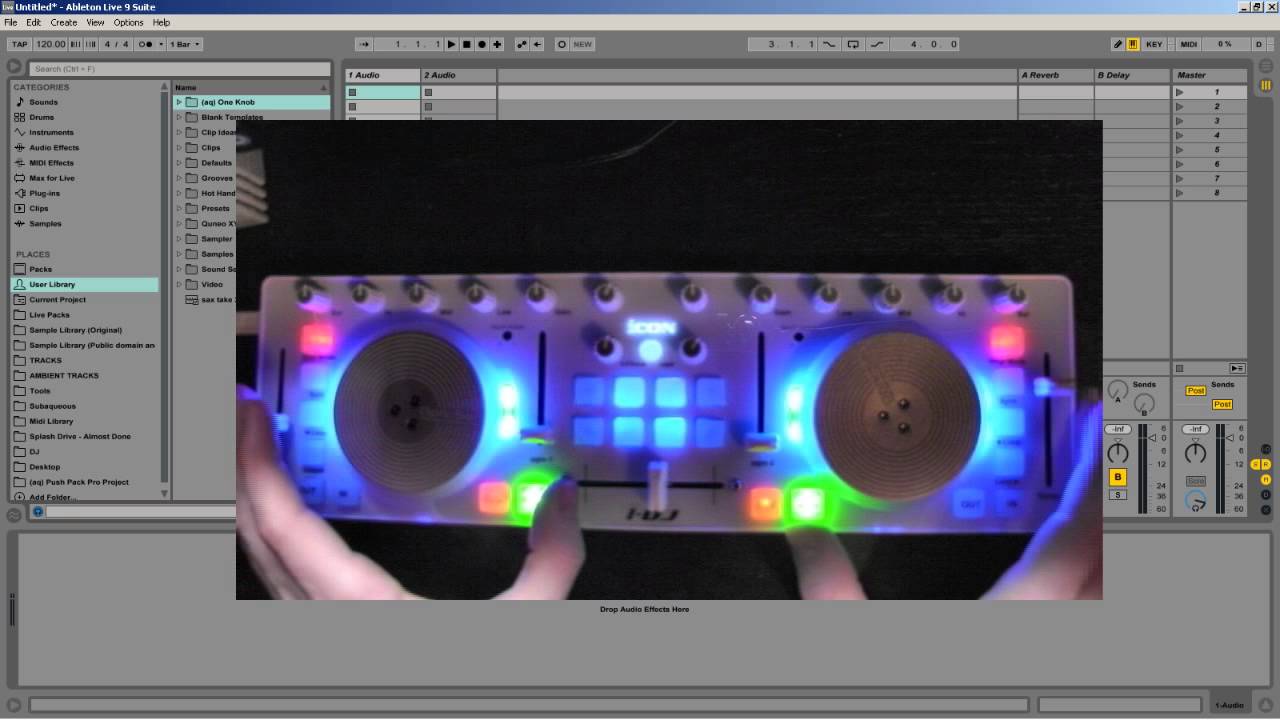Open the Options menu

[128, 22]
